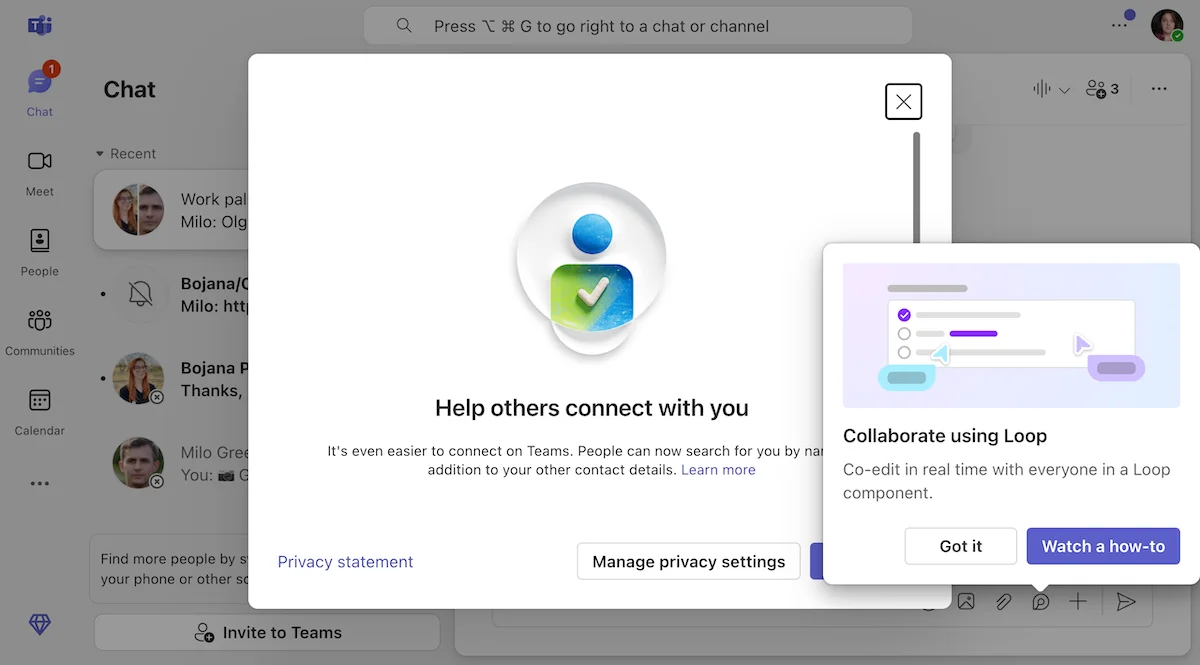Open Settings and more ellipsis by the avatar
The width and height of the screenshot is (1200, 665).
click(x=1119, y=25)
